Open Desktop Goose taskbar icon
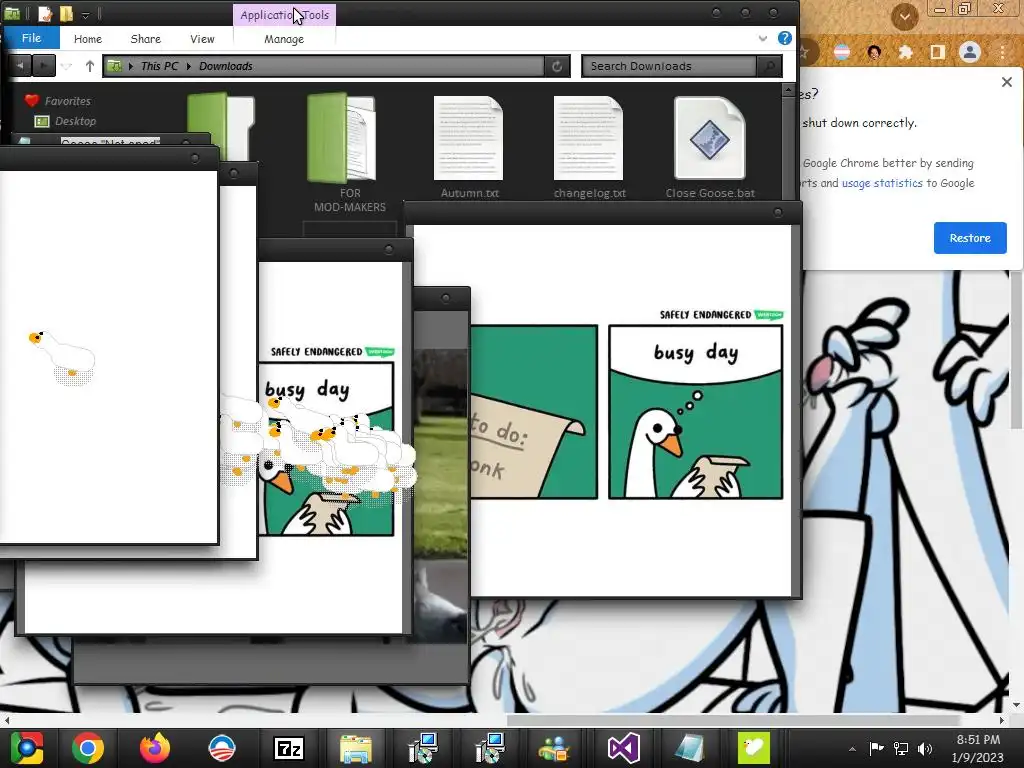Screen dimensions: 1024x768 pos(754,748)
